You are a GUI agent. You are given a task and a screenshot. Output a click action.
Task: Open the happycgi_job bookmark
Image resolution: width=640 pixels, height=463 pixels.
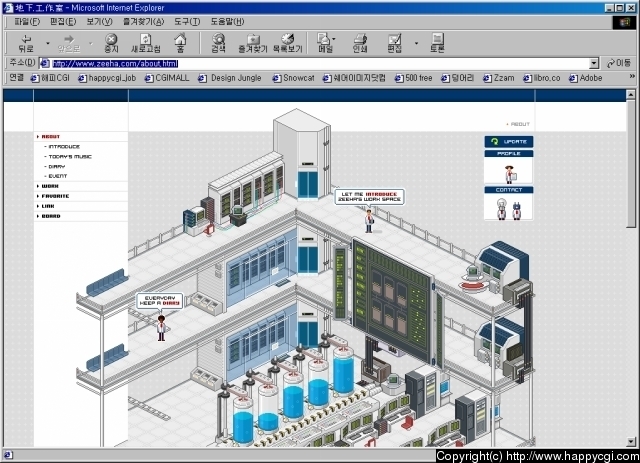pos(107,78)
